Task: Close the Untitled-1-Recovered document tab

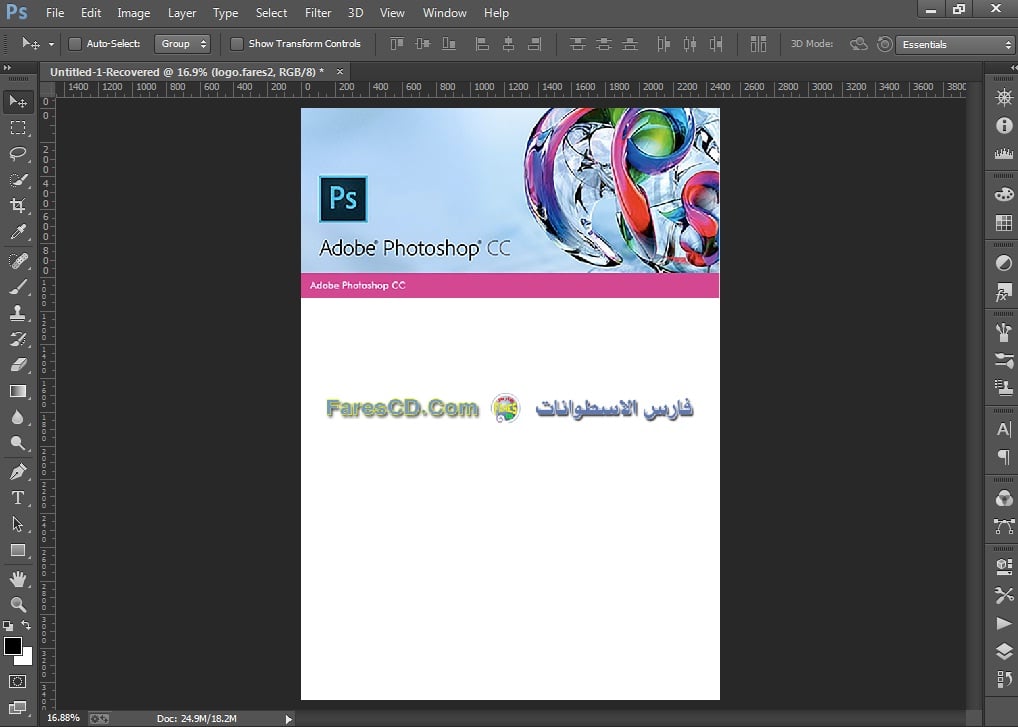Action: 340,71
